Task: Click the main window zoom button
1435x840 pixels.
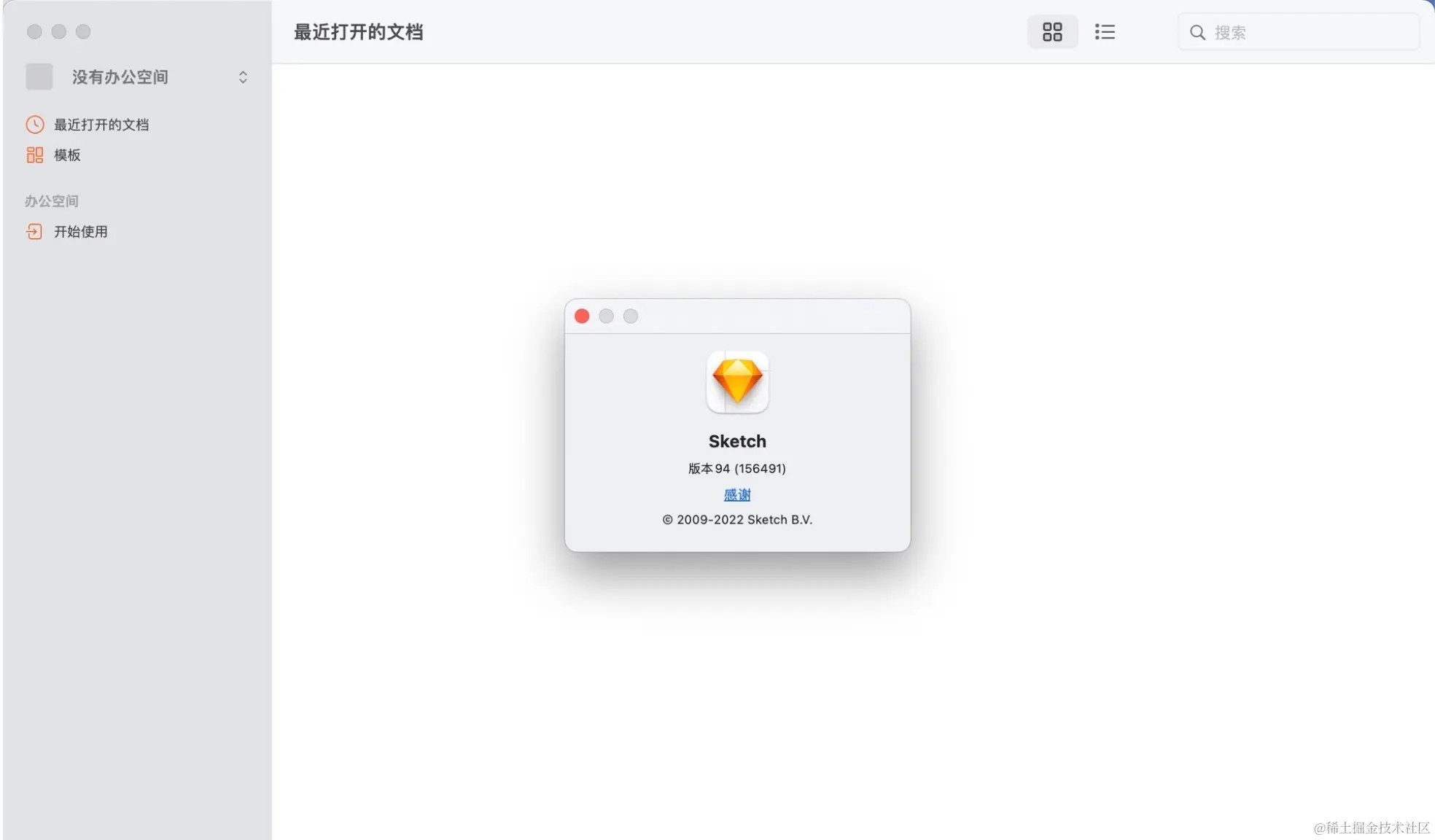Action: pos(83,32)
